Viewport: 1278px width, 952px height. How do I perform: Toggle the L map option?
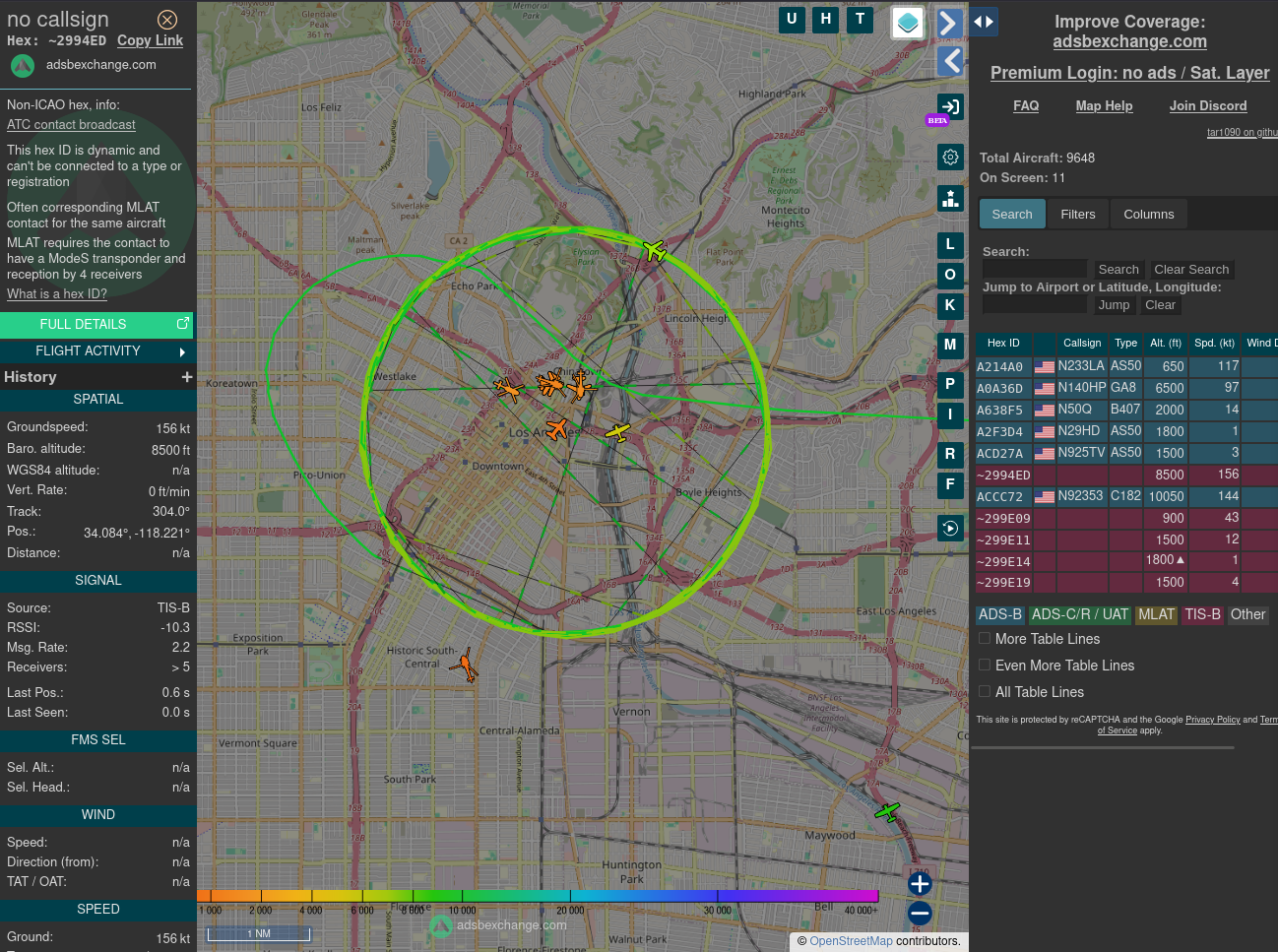point(950,244)
